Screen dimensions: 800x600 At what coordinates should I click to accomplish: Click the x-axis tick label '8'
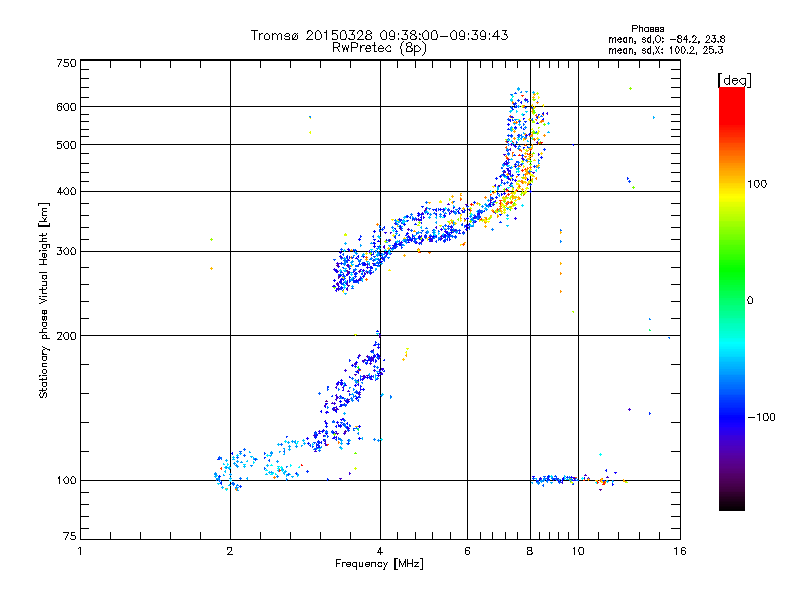pyautogui.click(x=530, y=551)
